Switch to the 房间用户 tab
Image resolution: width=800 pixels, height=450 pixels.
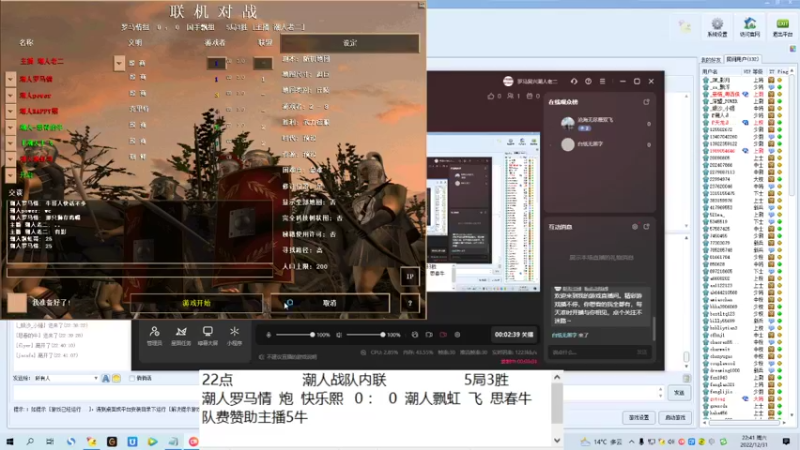(x=742, y=59)
